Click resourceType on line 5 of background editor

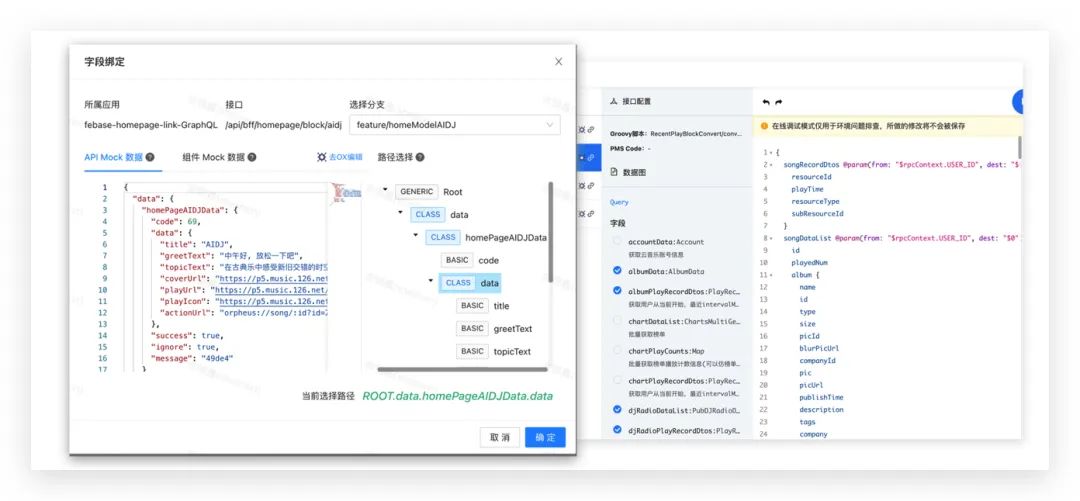tap(816, 201)
